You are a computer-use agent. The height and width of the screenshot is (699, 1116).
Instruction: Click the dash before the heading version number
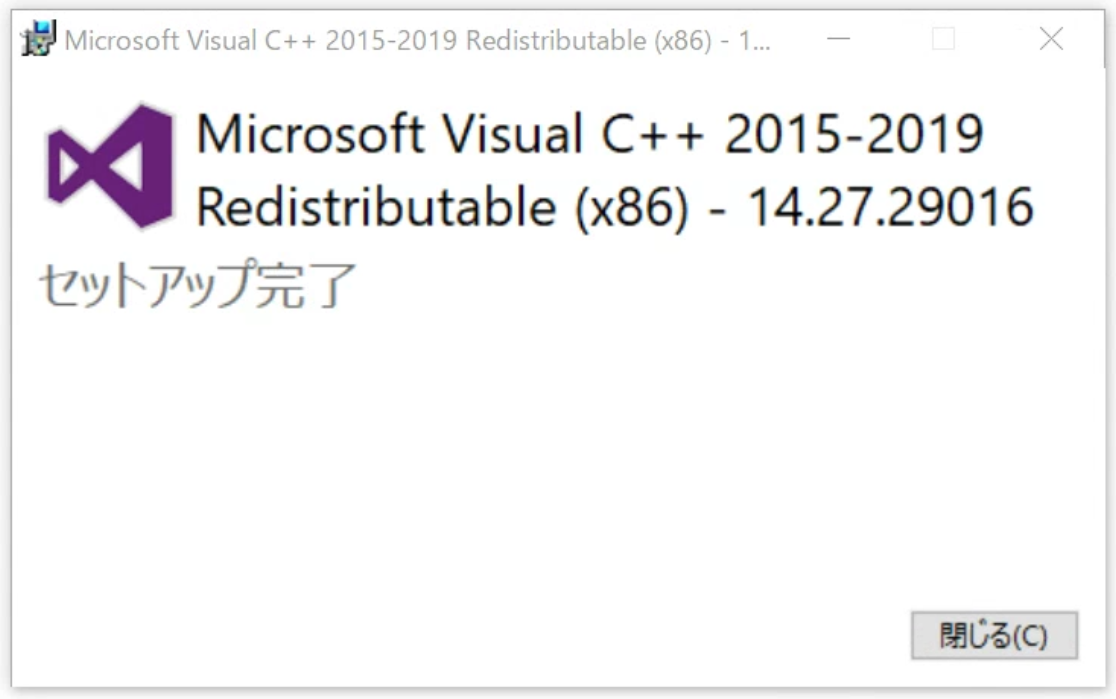point(718,210)
